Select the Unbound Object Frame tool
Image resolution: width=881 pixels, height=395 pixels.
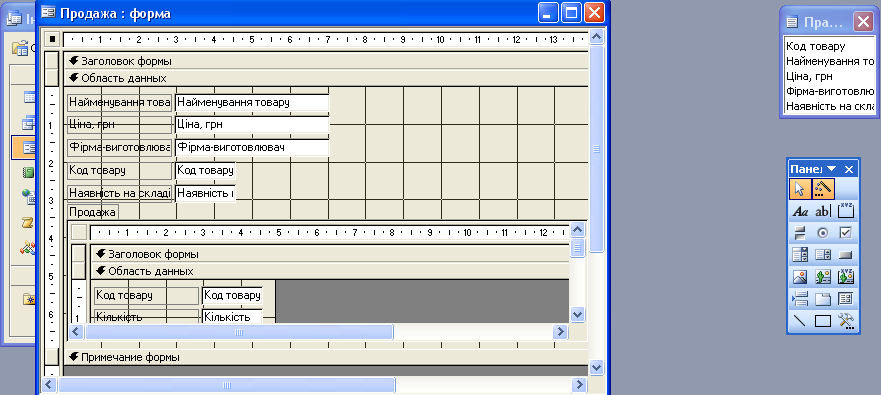[823, 276]
